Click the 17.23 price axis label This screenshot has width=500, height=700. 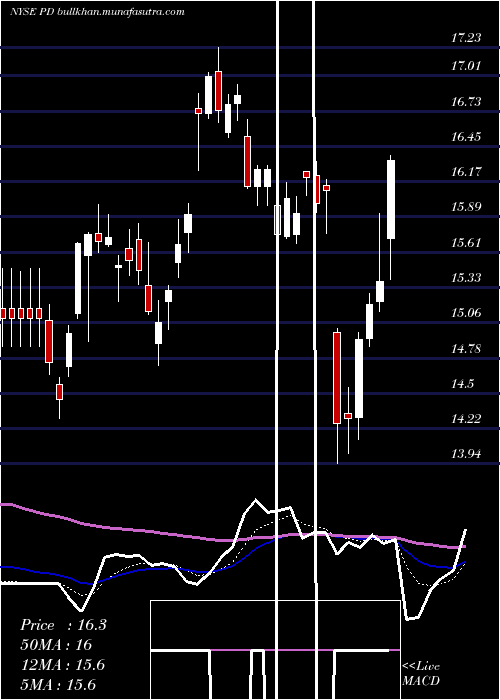click(466, 38)
